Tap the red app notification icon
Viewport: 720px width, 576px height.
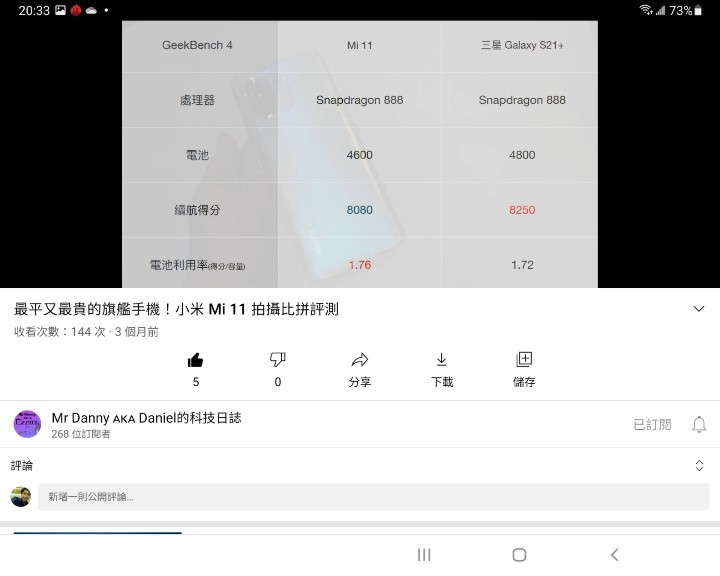coord(76,10)
